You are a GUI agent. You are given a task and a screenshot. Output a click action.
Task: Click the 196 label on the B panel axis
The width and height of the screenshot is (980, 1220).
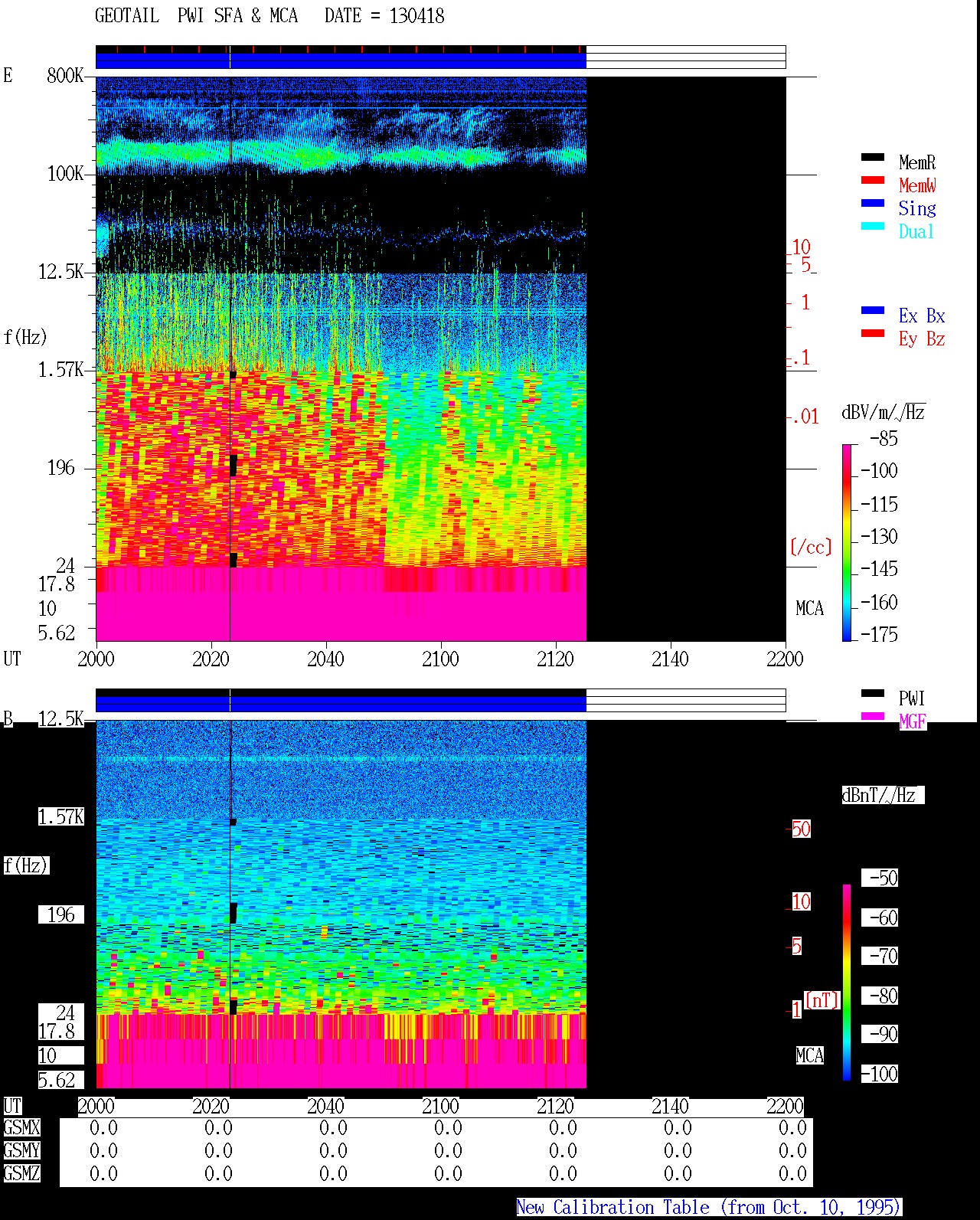click(61, 914)
